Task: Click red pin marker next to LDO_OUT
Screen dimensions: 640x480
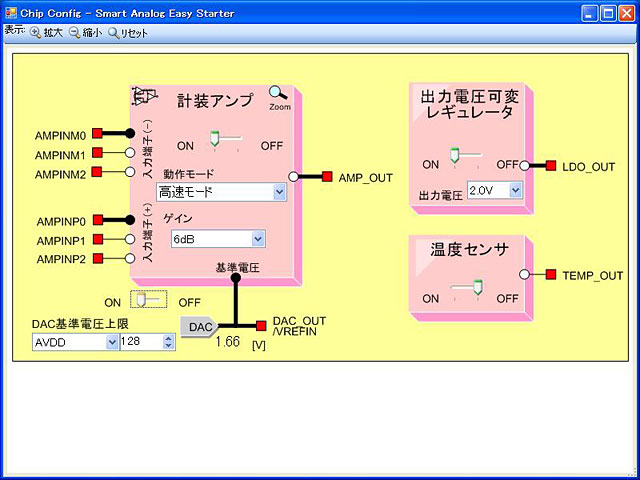Action: [x=550, y=166]
